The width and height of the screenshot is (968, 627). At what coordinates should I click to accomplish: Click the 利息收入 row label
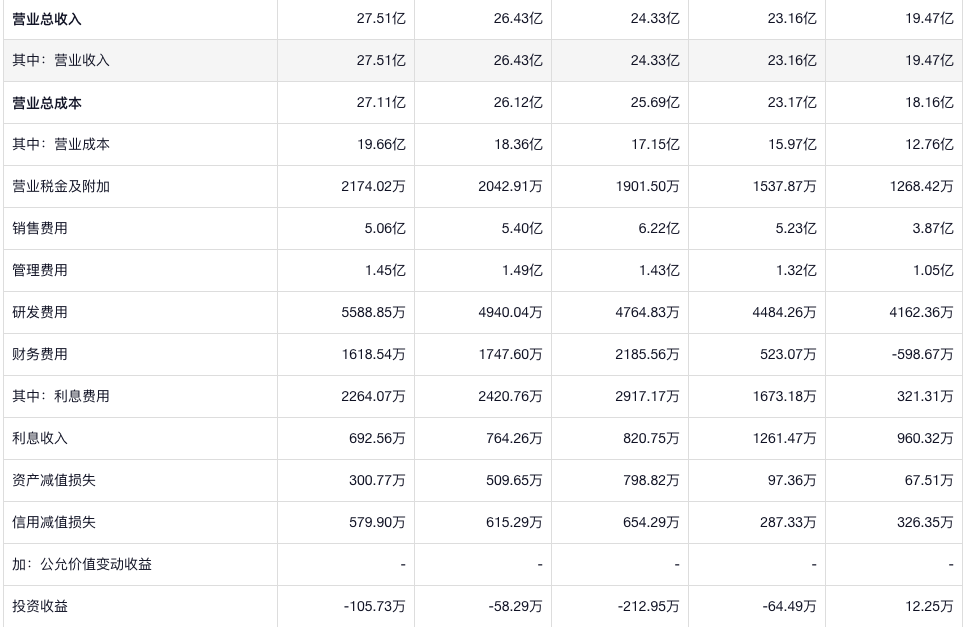[40, 439]
